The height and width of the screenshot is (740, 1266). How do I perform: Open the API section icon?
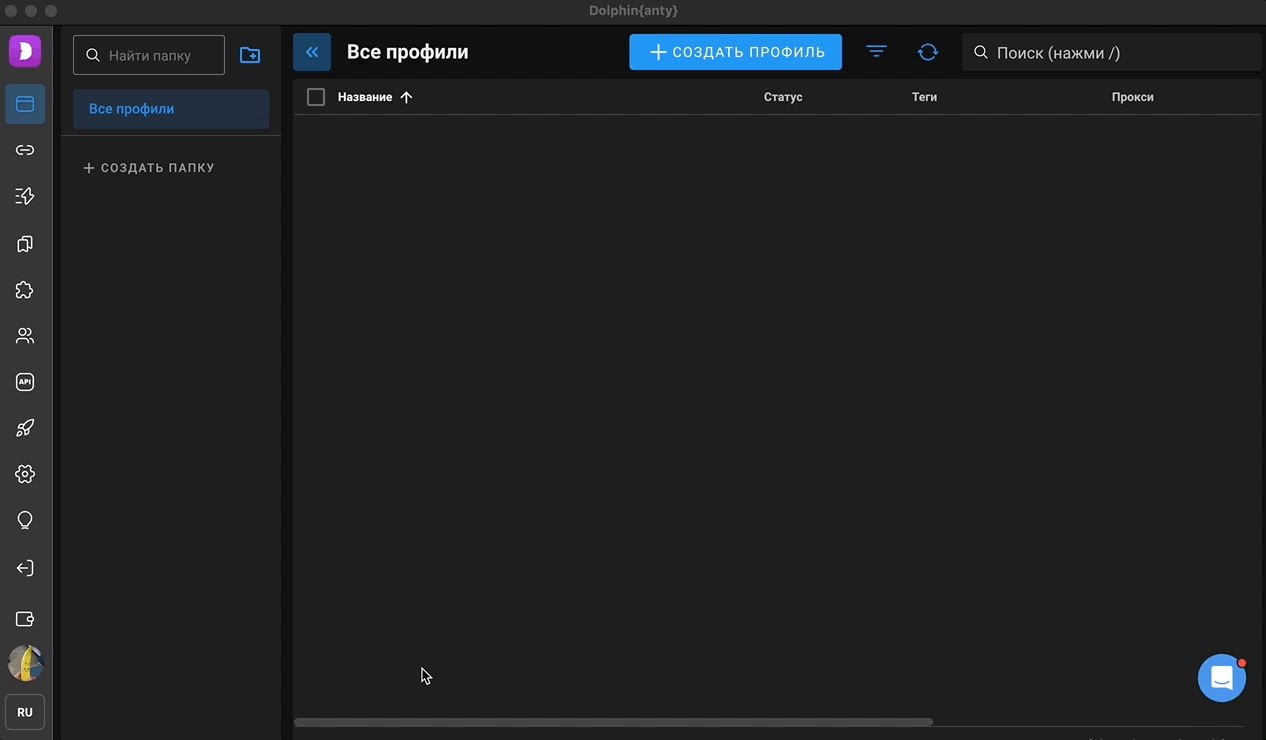25,382
